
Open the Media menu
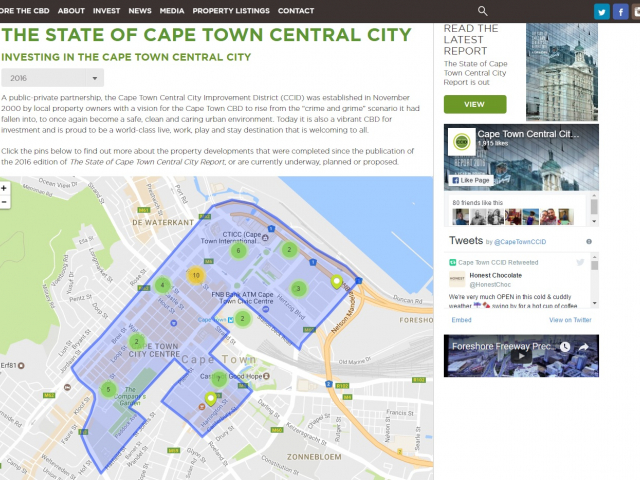point(172,11)
